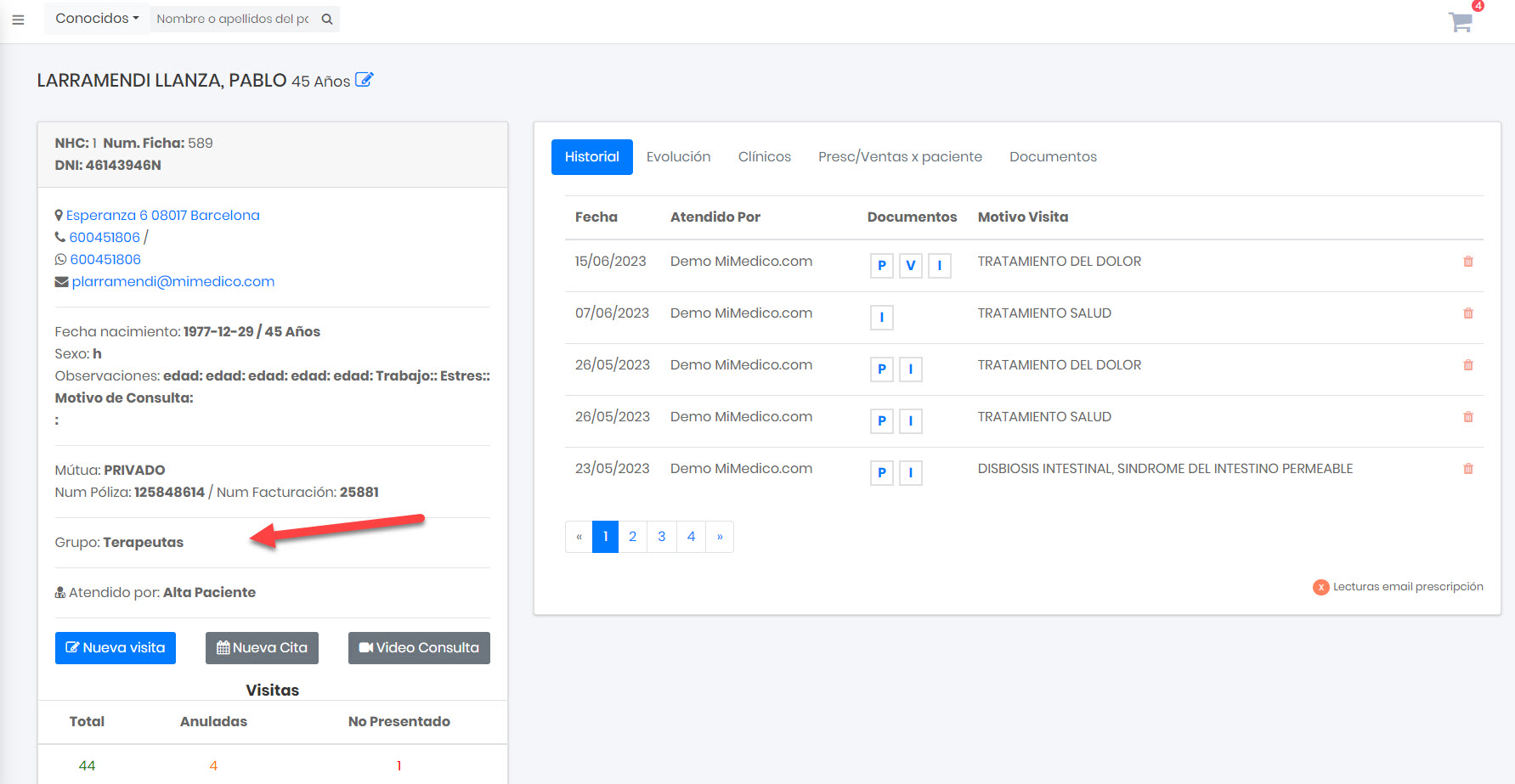The width and height of the screenshot is (1515, 784).
Task: Delete the 23/05/2023 visit entry
Action: (1467, 469)
